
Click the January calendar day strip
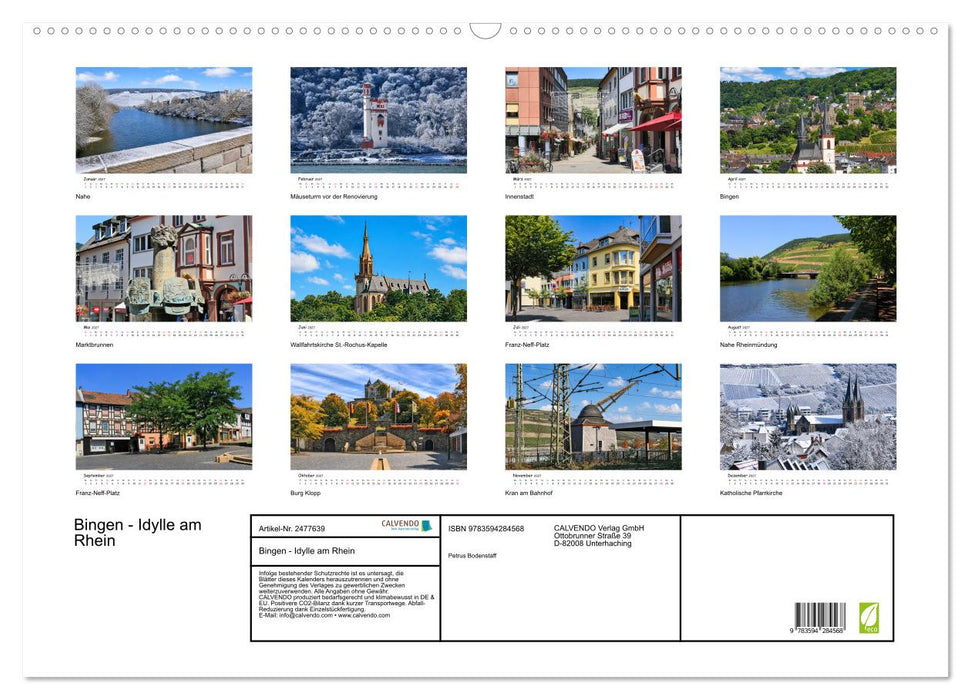pos(163,185)
